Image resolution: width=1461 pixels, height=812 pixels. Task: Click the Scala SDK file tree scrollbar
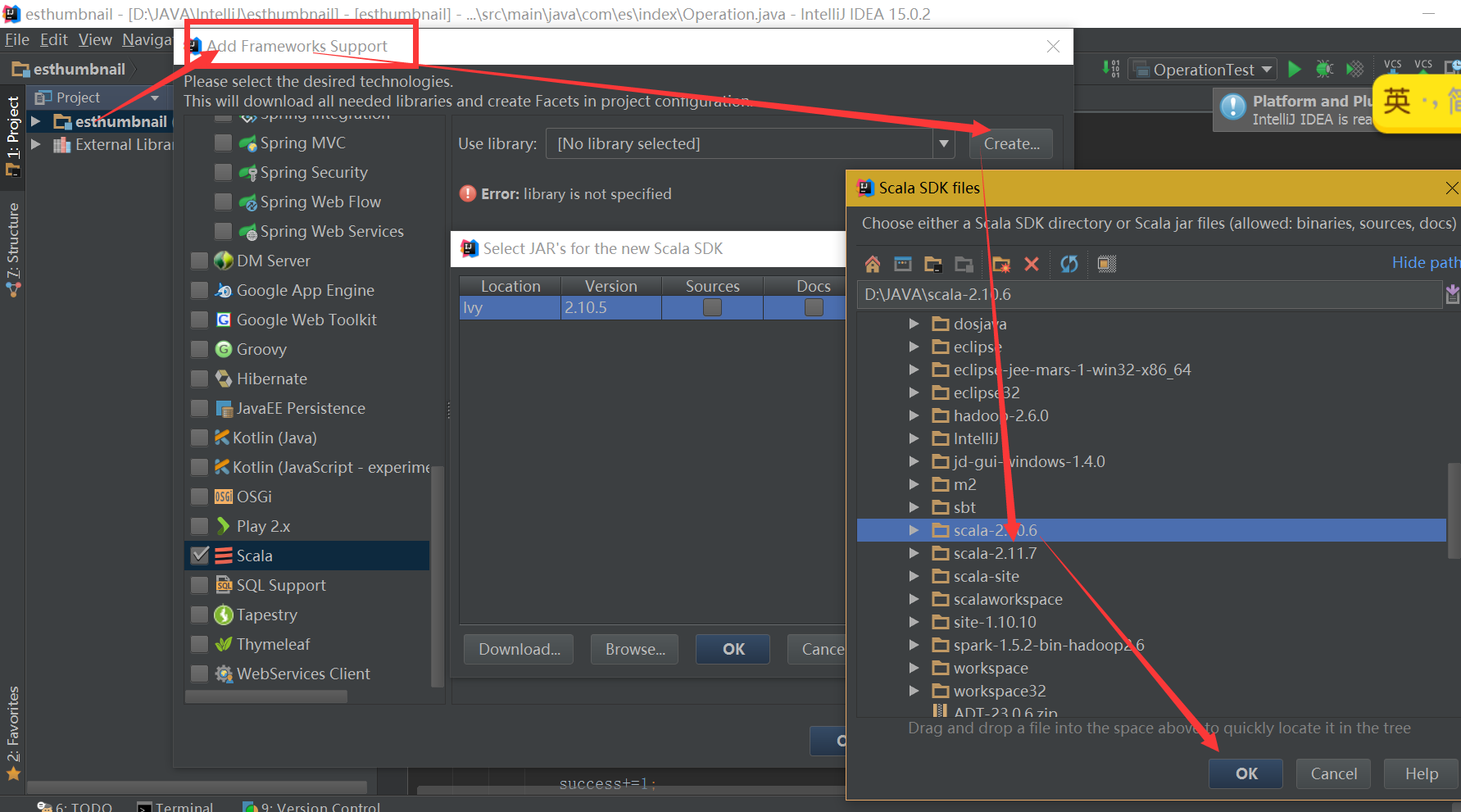click(1454, 510)
